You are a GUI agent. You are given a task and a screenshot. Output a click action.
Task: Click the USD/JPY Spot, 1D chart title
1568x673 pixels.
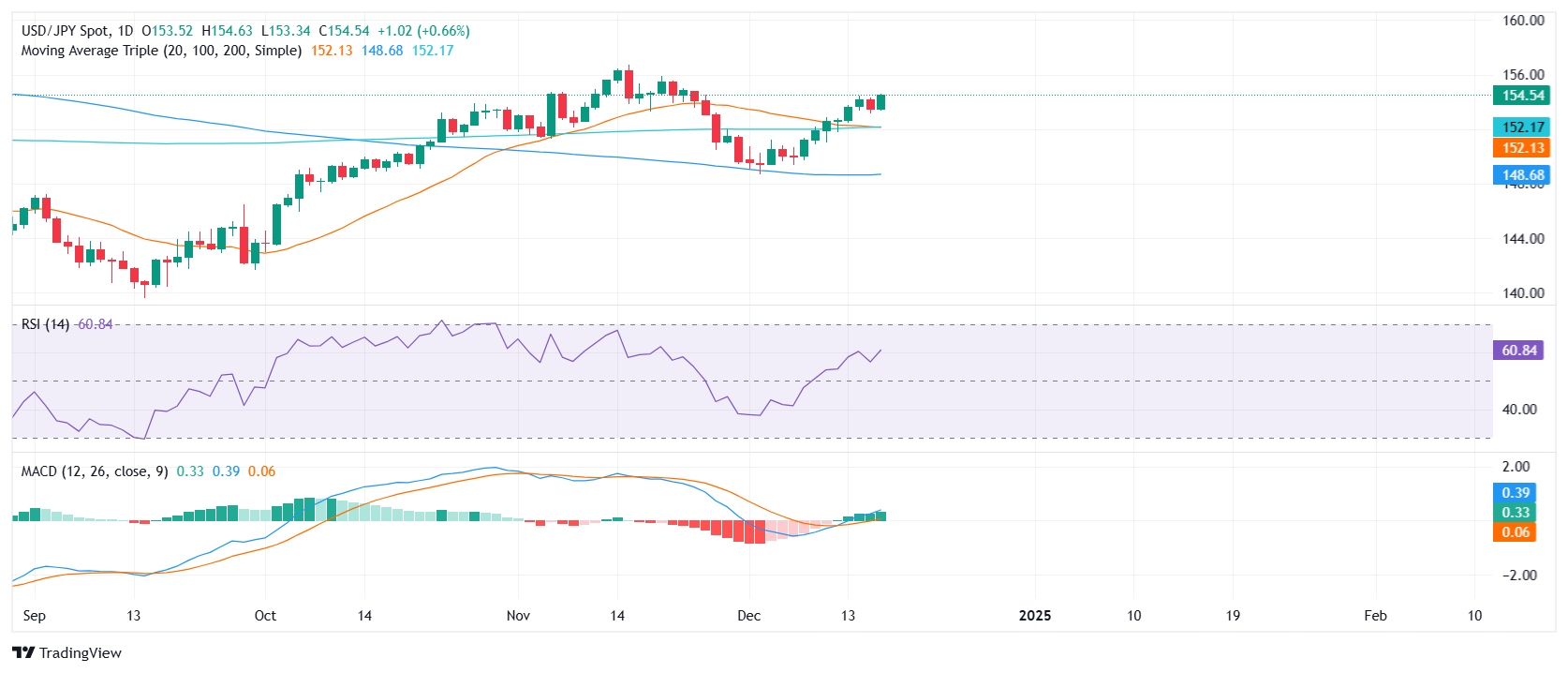tap(77, 31)
